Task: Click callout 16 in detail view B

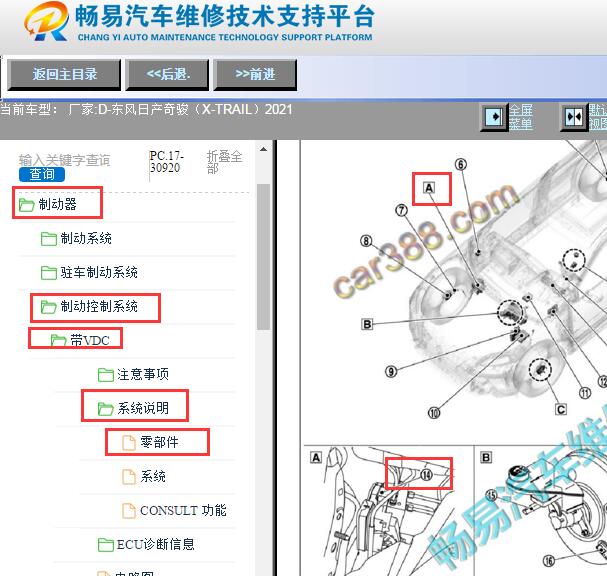Action: [x=549, y=561]
